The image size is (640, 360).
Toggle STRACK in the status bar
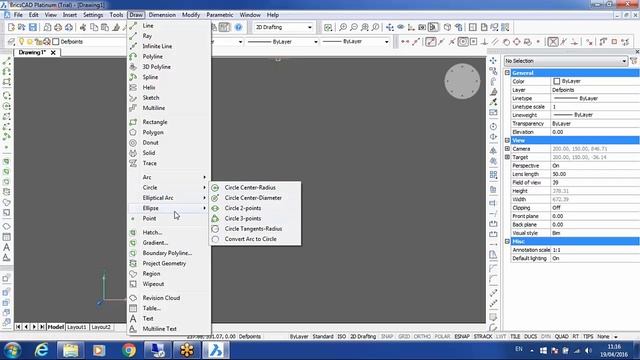point(483,336)
